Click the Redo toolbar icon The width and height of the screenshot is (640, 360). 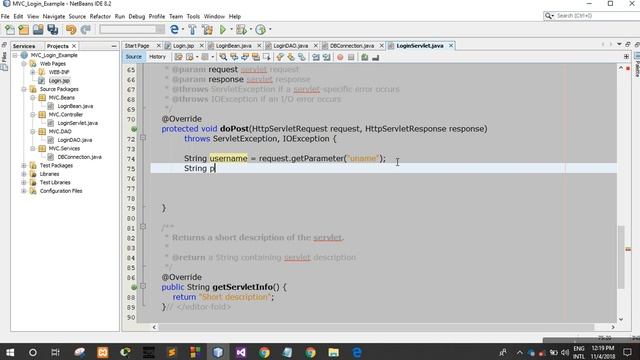(85, 29)
